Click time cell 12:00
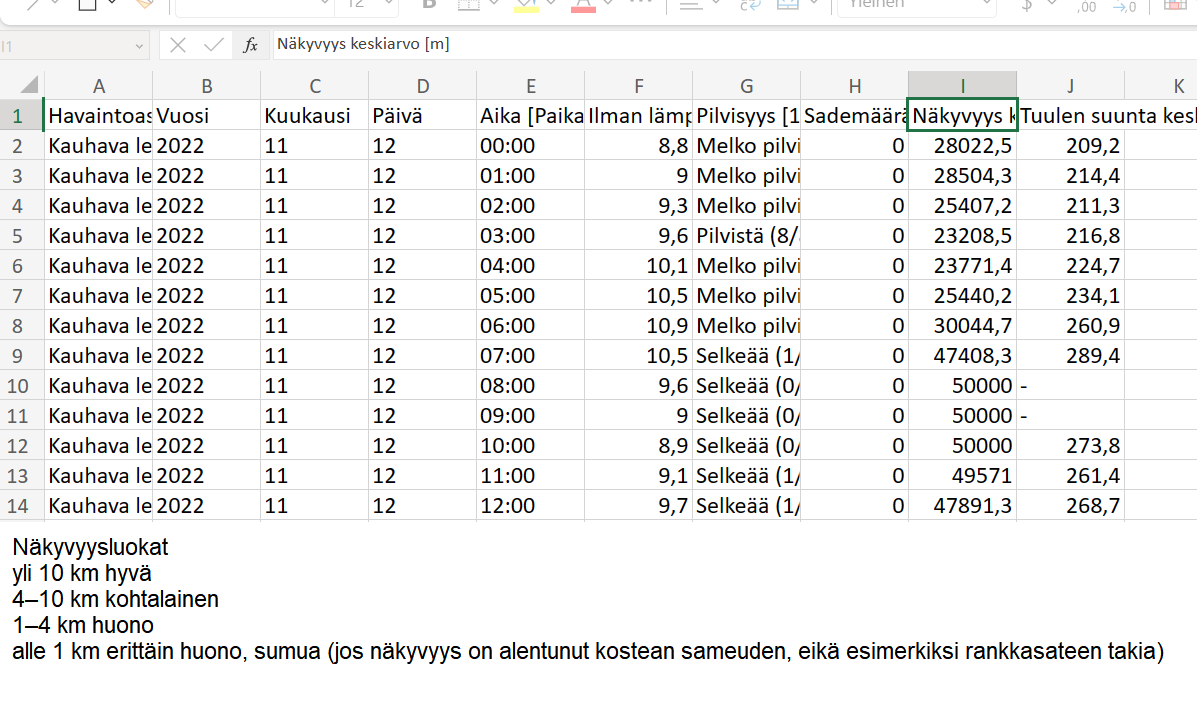 pyautogui.click(x=531, y=506)
